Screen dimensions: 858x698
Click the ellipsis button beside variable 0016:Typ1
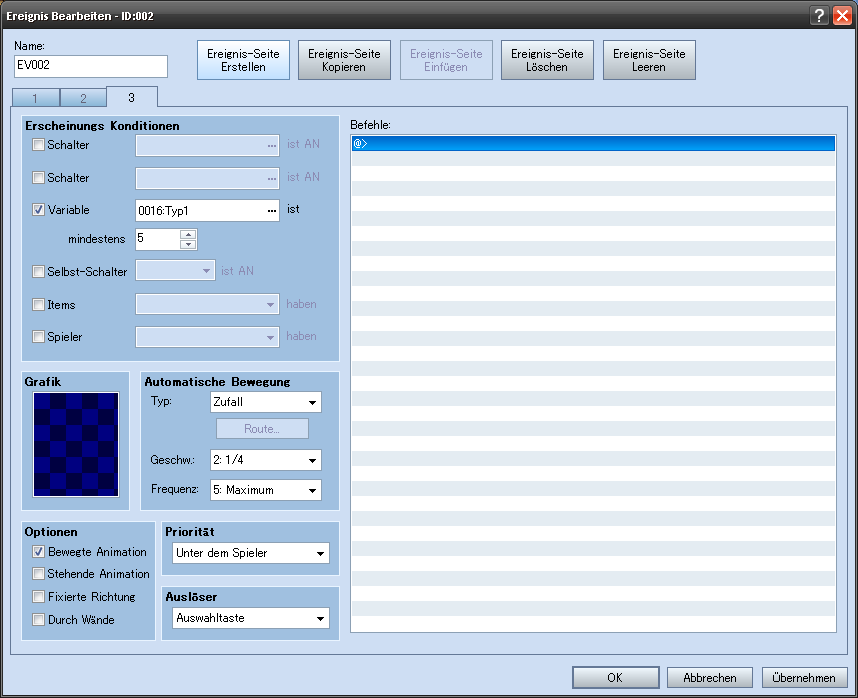pos(270,210)
